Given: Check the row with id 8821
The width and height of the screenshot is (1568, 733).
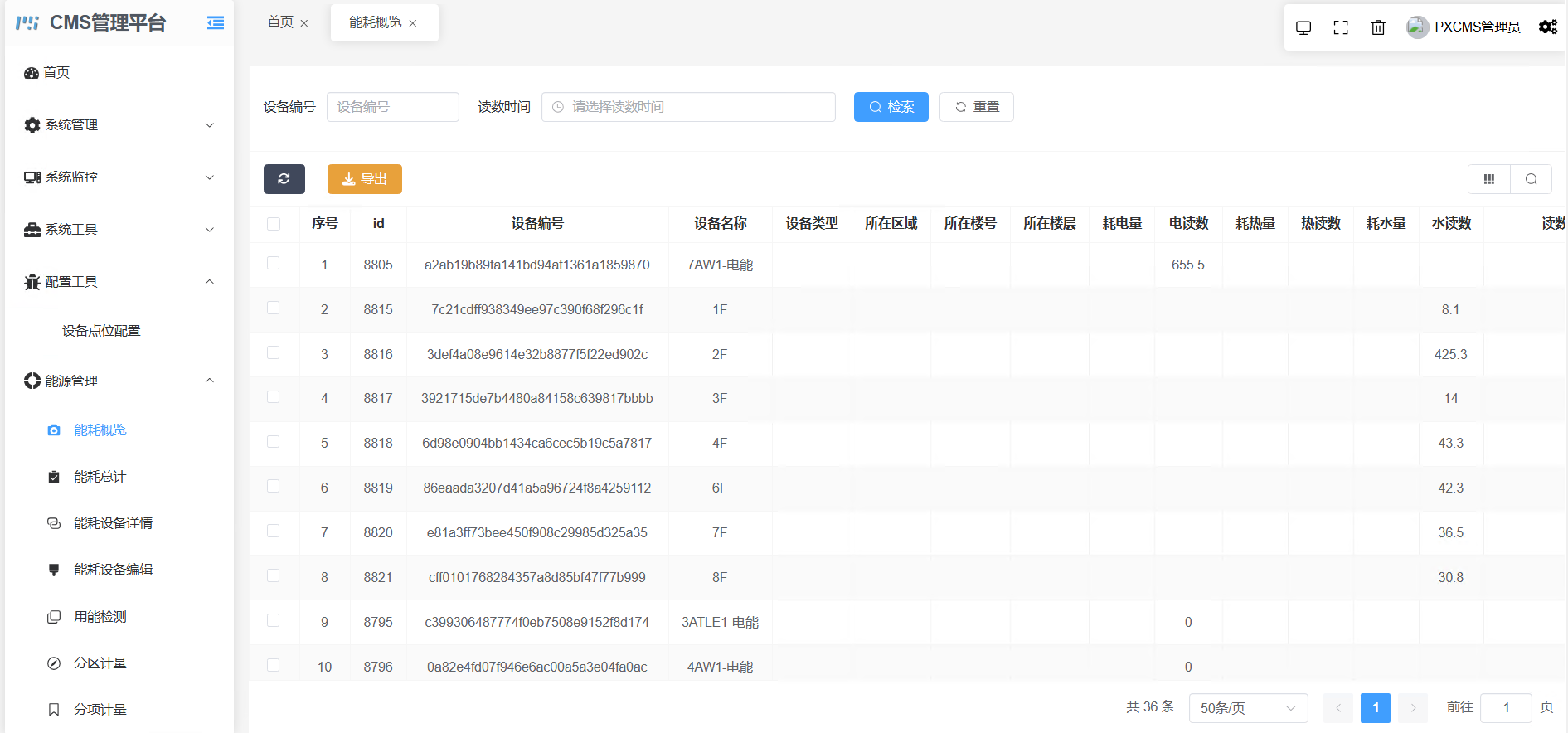Looking at the screenshot, I should 274,575.
